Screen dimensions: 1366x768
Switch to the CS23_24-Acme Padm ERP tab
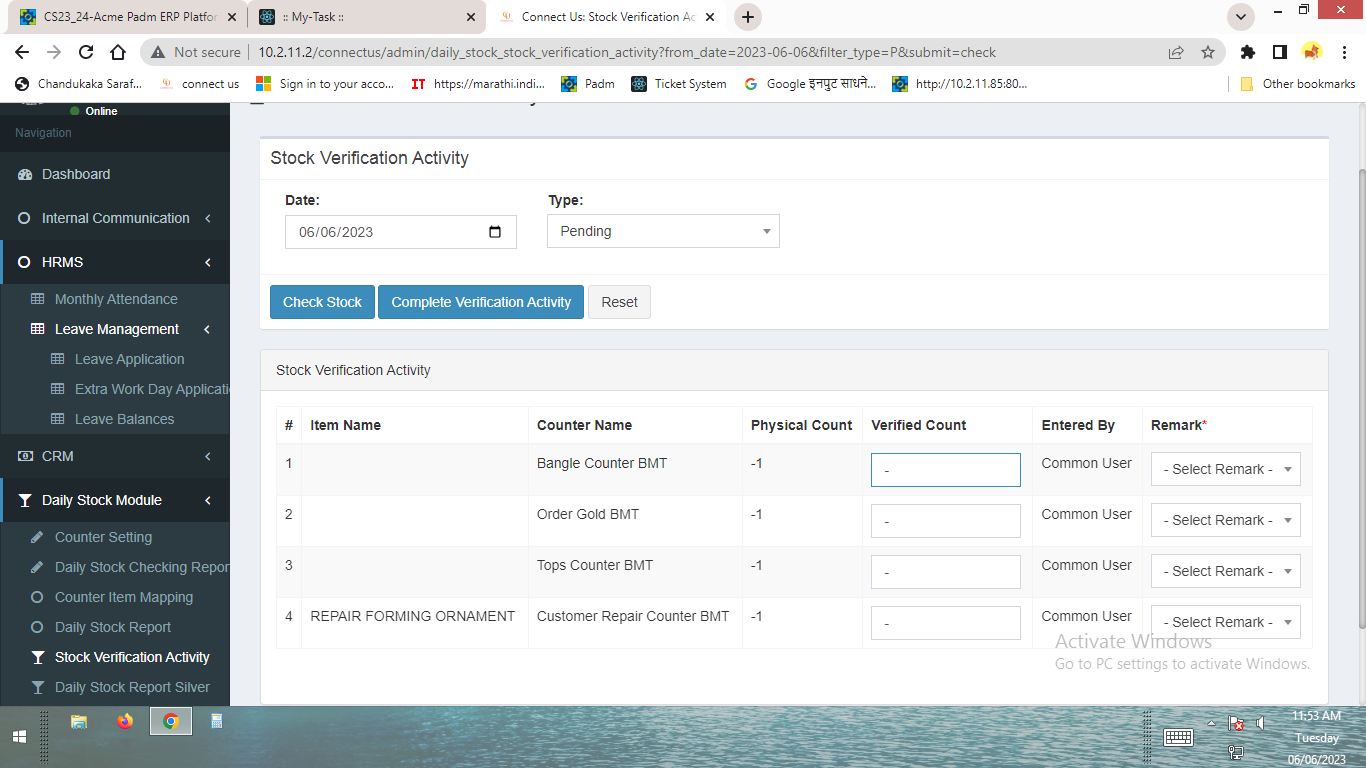(127, 17)
